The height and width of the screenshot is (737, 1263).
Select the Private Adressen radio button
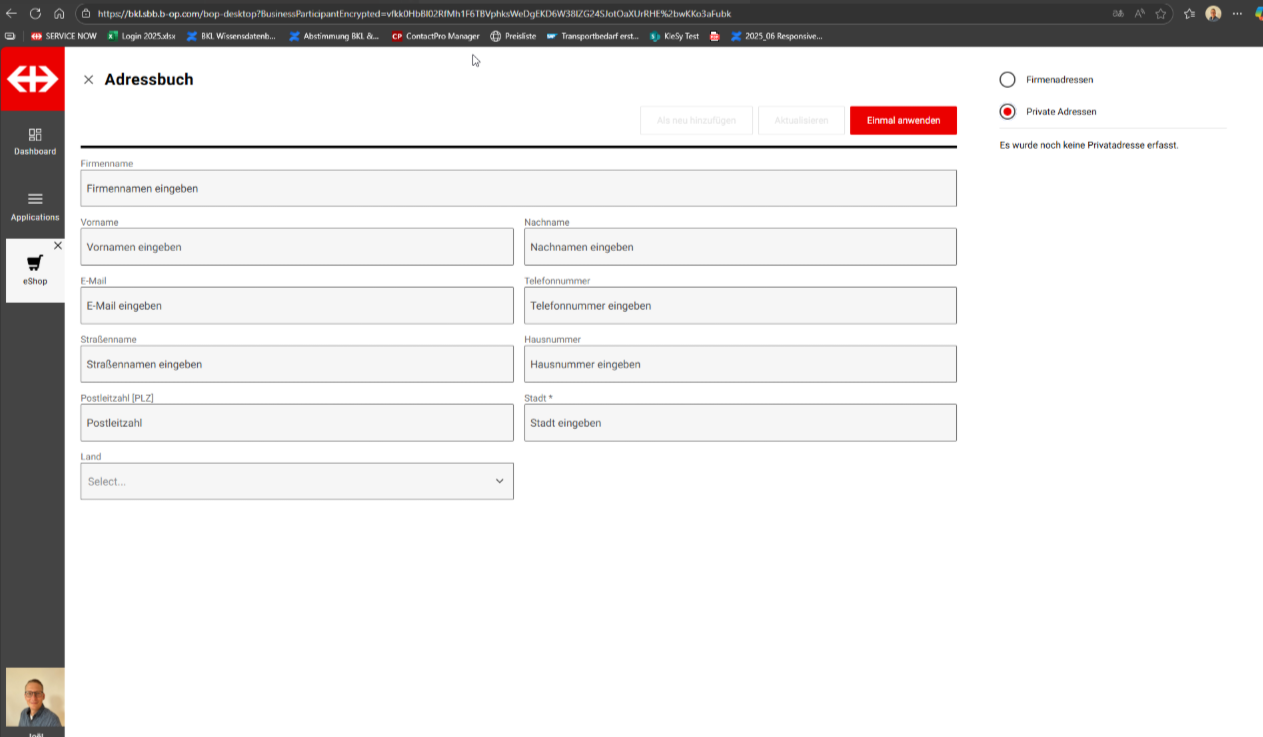click(1007, 111)
